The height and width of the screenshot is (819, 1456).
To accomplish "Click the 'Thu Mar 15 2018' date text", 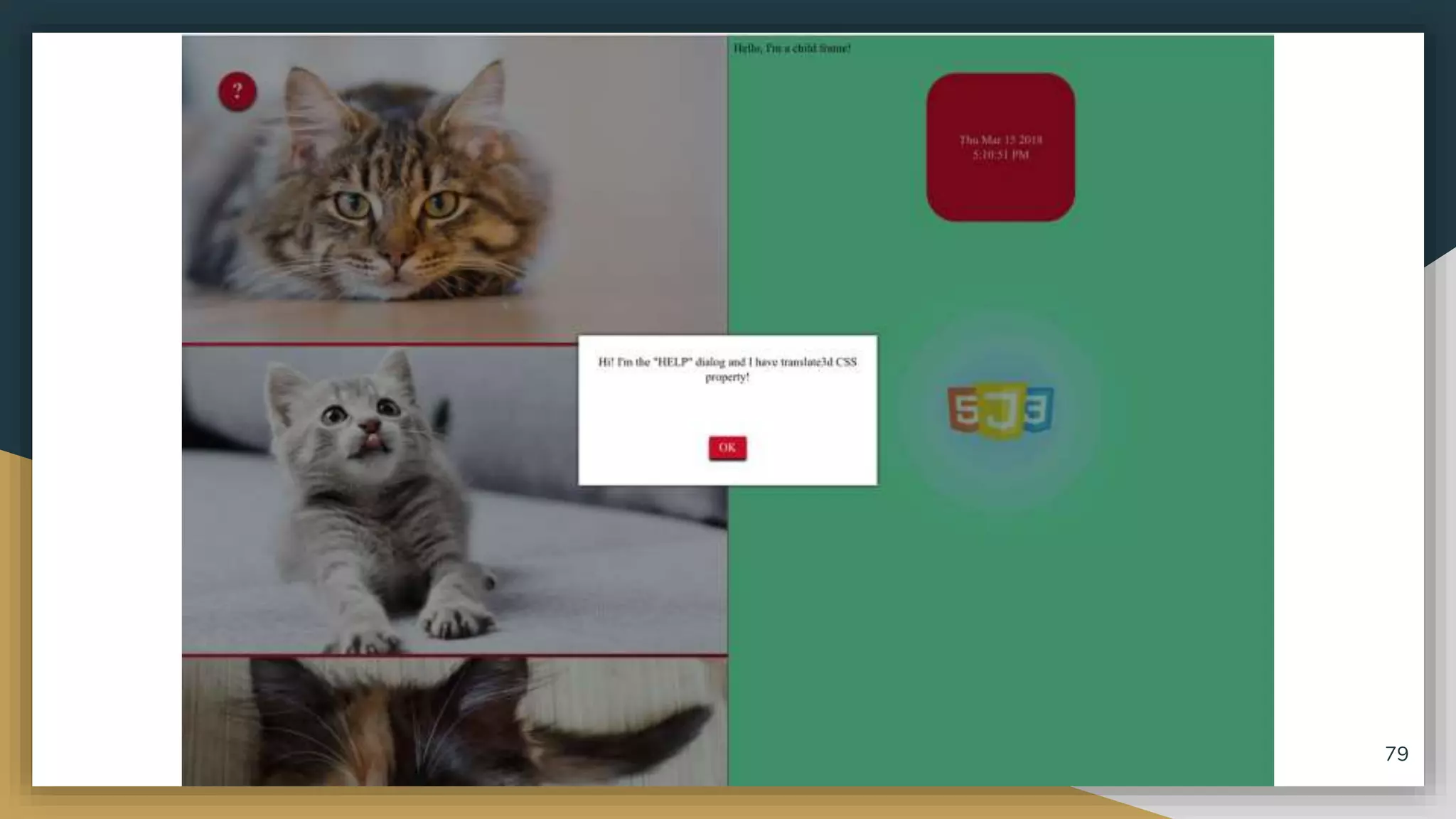I will click(1000, 140).
